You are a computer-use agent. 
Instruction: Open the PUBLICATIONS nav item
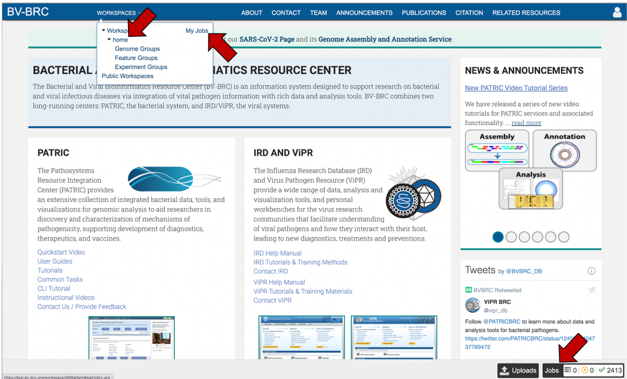(x=424, y=13)
